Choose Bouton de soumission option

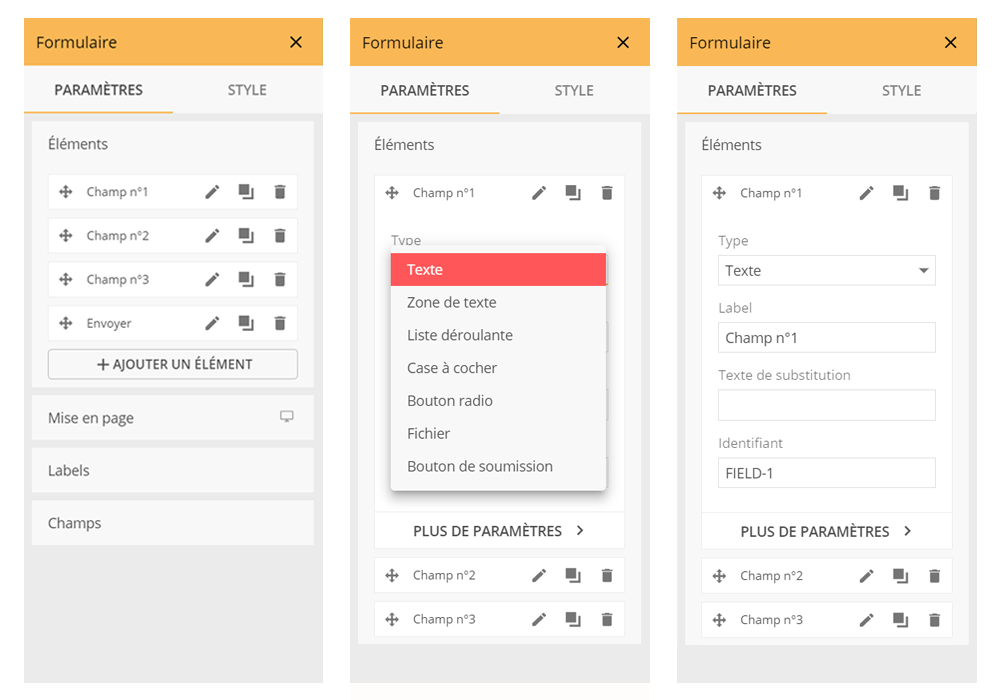[480, 466]
